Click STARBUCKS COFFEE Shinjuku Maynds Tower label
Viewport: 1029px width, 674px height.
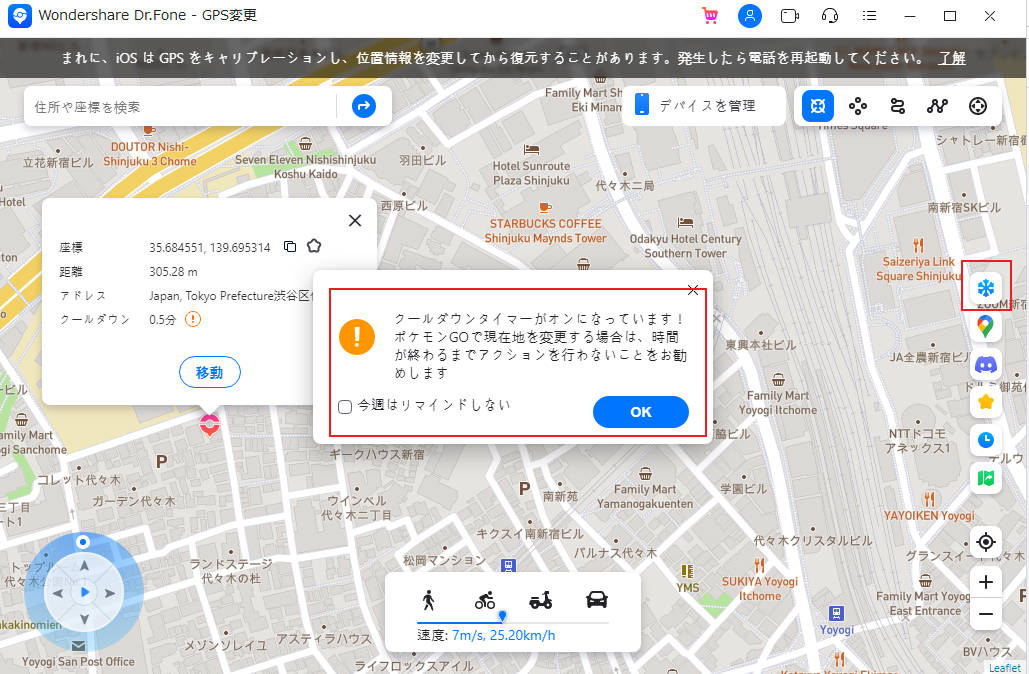(x=545, y=231)
